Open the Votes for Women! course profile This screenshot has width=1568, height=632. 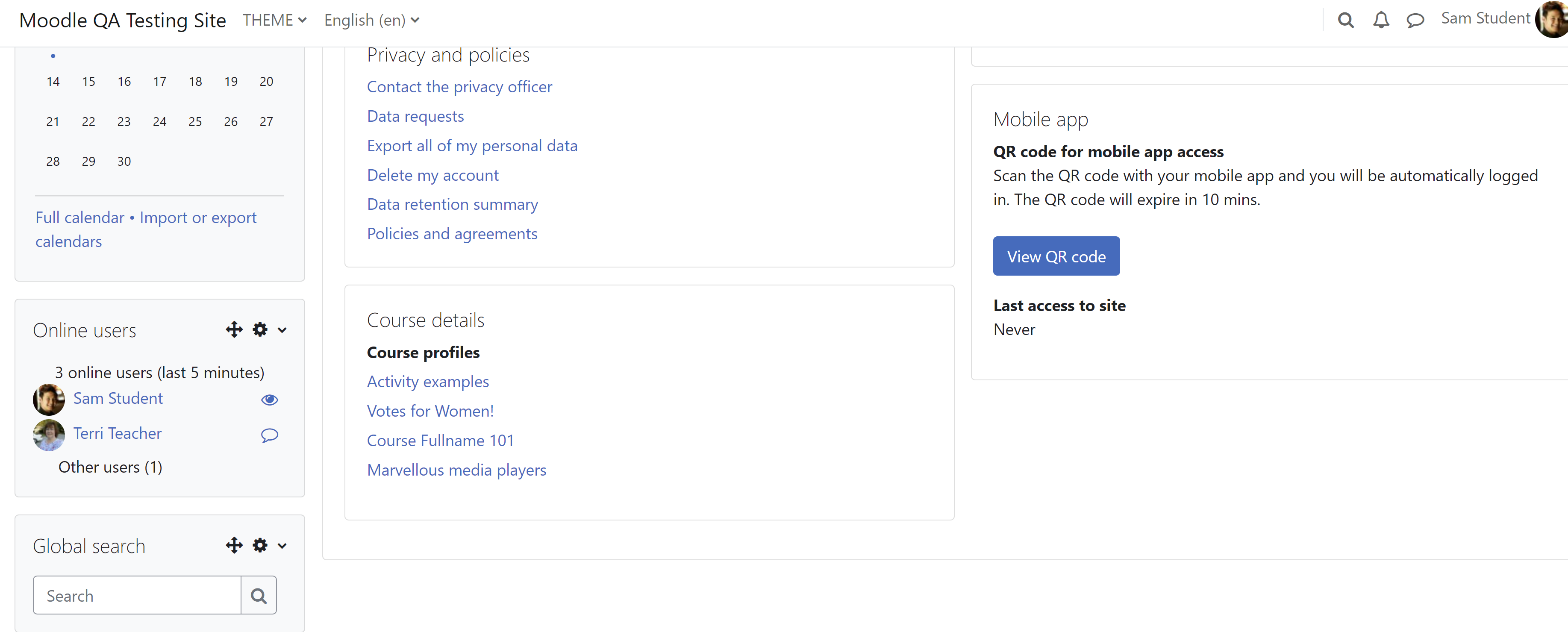[430, 411]
